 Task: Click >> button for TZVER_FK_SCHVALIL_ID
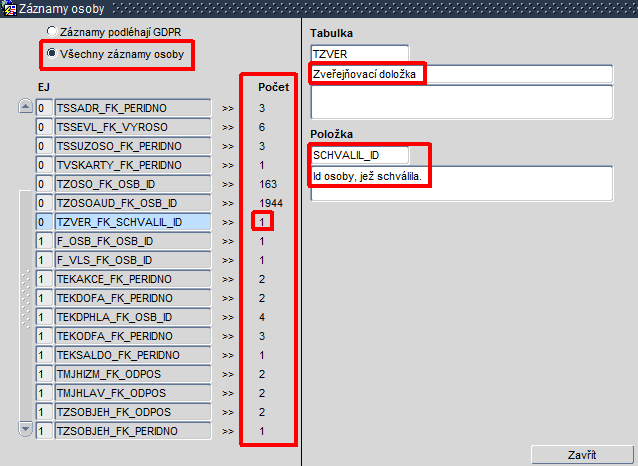(228, 222)
